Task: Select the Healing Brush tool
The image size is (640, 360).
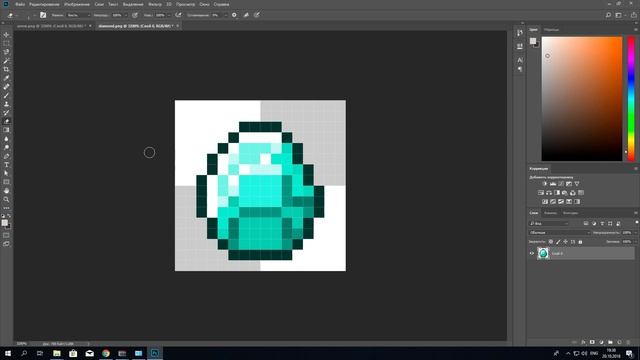Action: (x=6, y=87)
